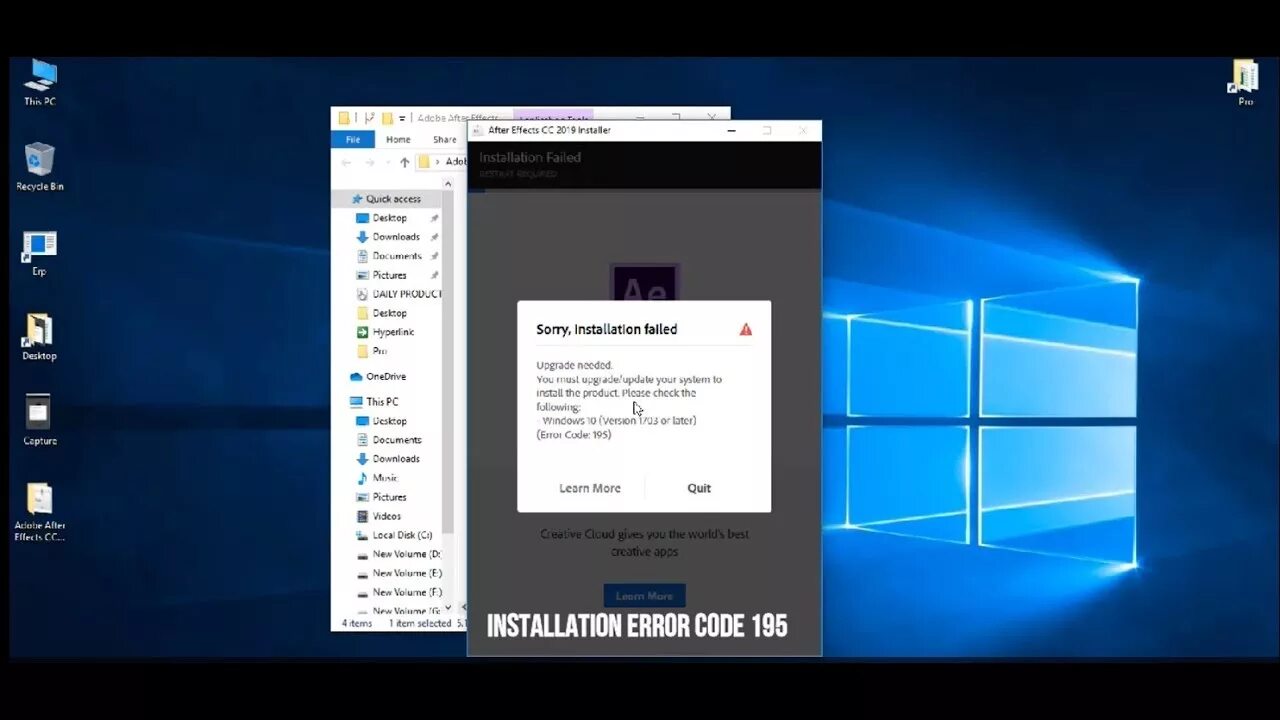The image size is (1280, 720).
Task: Open the DAILY PRODUCT item
Action: 399,294
